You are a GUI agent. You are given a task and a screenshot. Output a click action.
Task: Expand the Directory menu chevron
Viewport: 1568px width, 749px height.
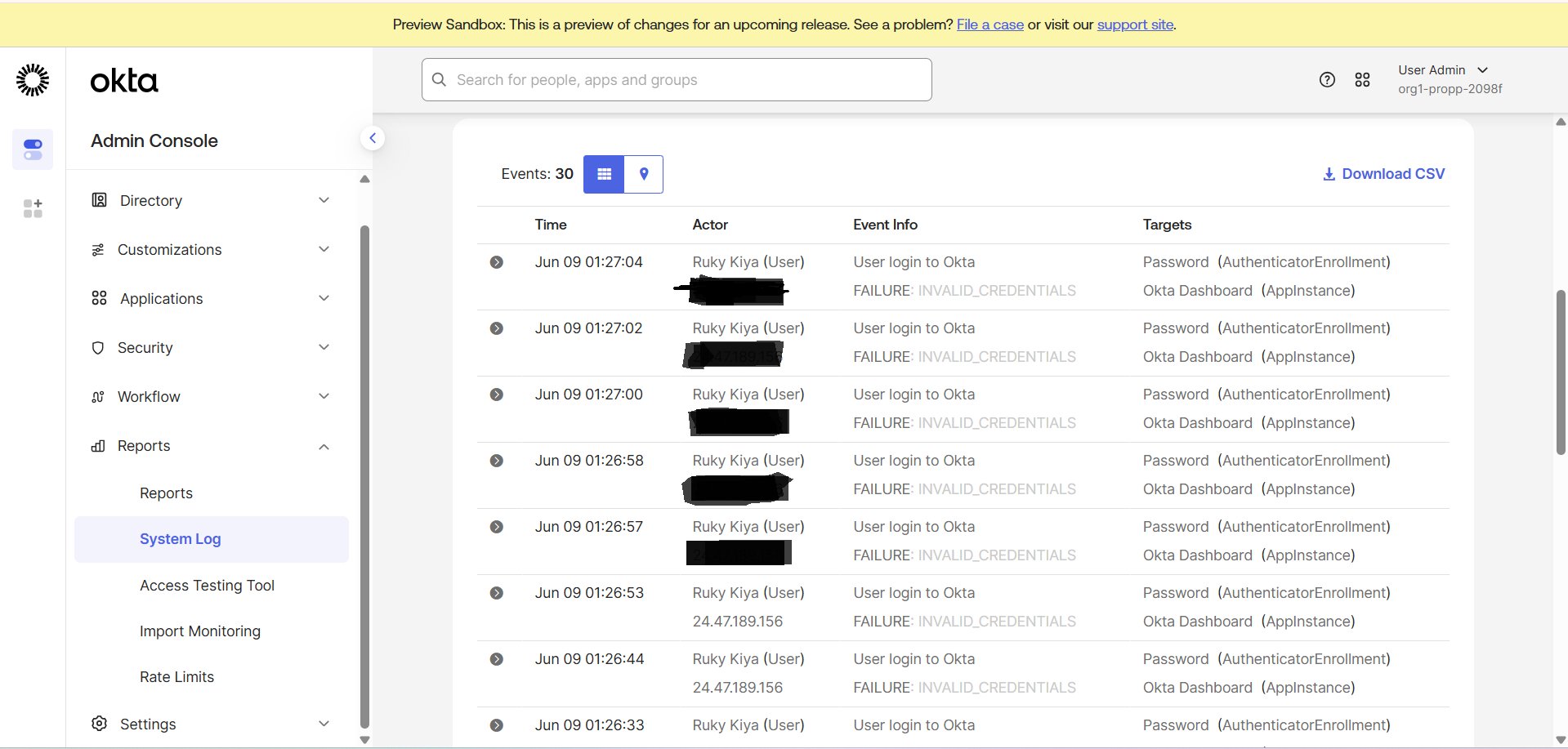tap(324, 200)
